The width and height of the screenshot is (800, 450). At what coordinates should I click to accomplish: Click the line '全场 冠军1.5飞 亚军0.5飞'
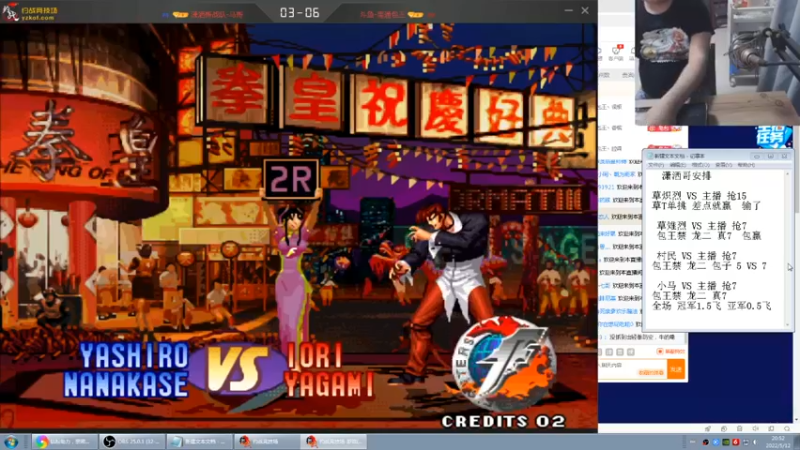711,306
